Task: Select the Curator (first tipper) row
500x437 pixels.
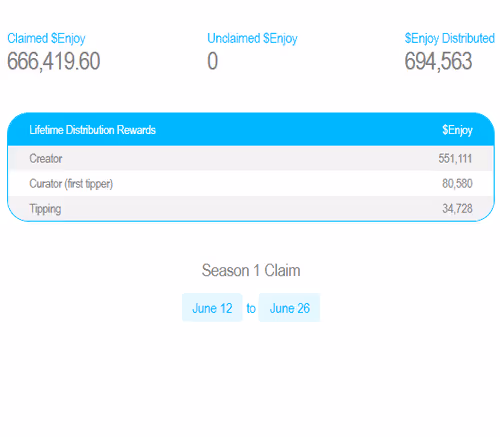Action: click(251, 184)
